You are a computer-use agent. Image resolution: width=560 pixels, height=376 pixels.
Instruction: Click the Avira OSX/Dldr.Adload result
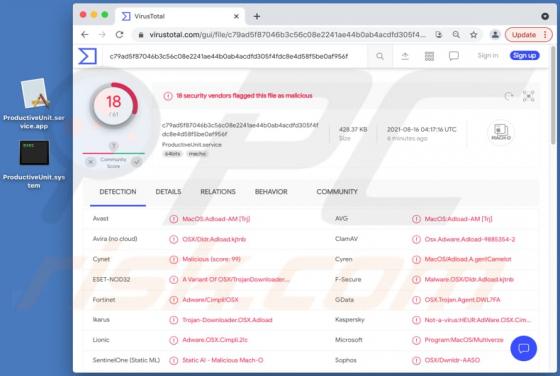[214, 239]
